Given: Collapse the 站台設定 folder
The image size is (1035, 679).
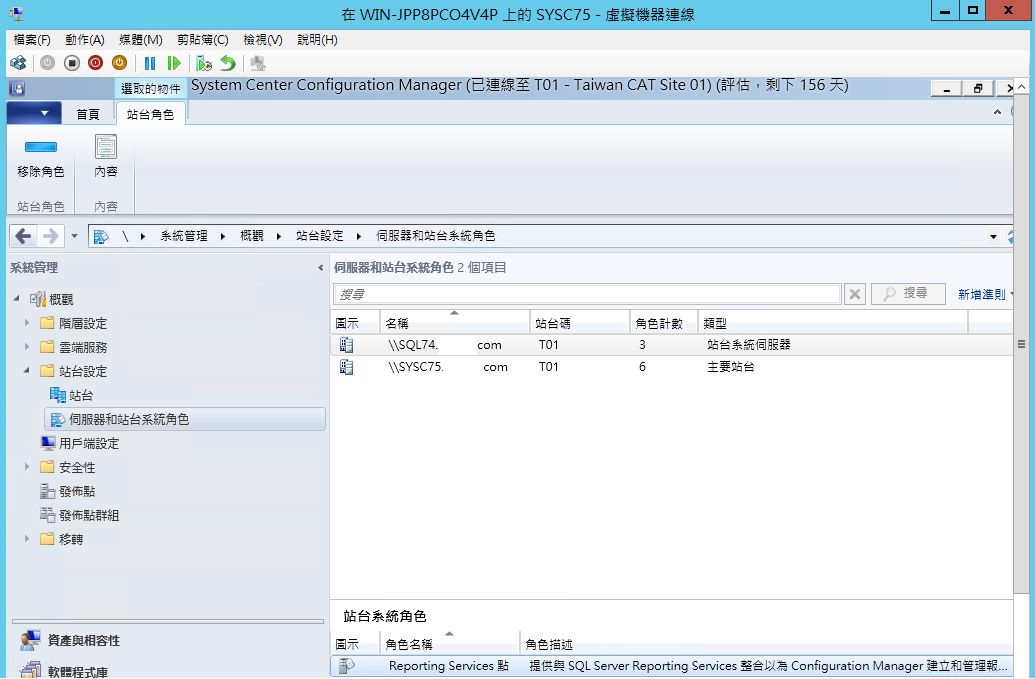Looking at the screenshot, I should pyautogui.click(x=26, y=371).
